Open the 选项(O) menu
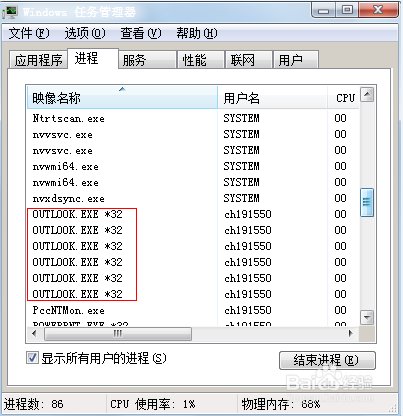Viewport: 403px width, 416px height. 85,33
